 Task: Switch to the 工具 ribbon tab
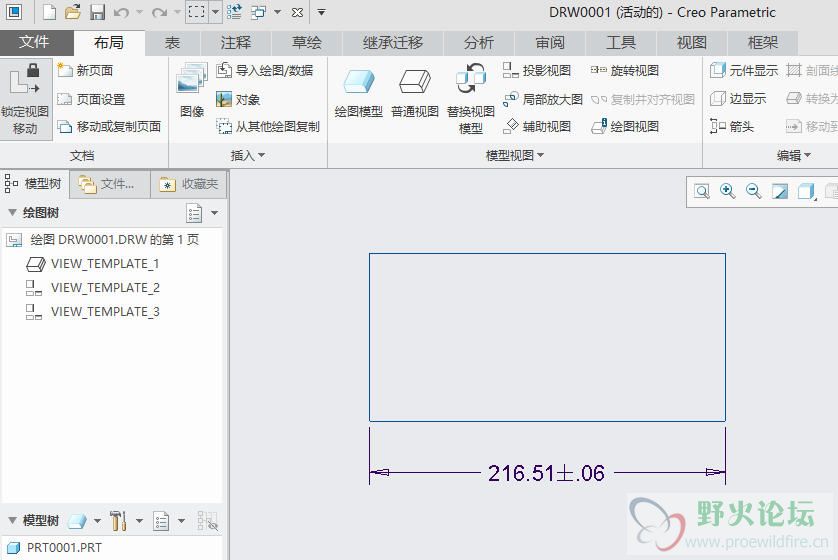click(x=621, y=43)
